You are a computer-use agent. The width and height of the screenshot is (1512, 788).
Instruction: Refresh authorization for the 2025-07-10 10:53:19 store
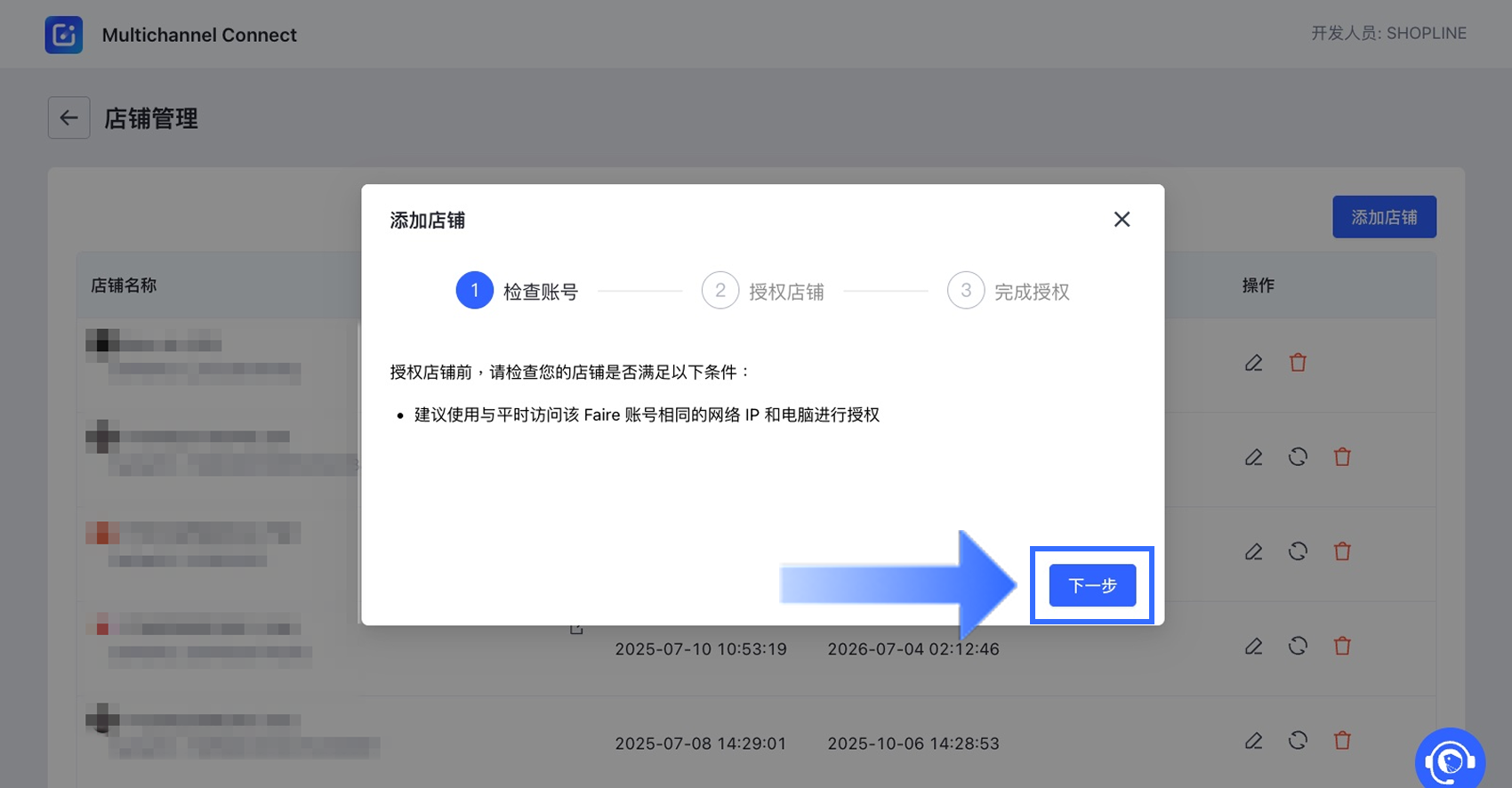1298,646
